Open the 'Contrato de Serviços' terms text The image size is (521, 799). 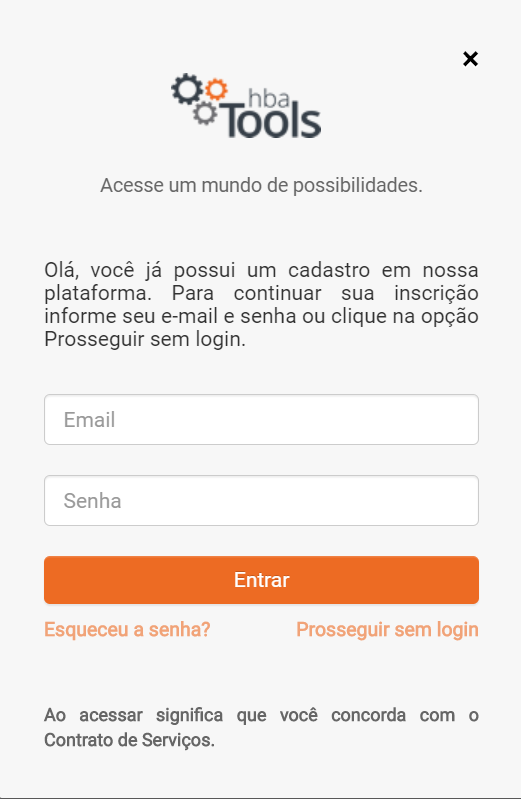tap(129, 740)
